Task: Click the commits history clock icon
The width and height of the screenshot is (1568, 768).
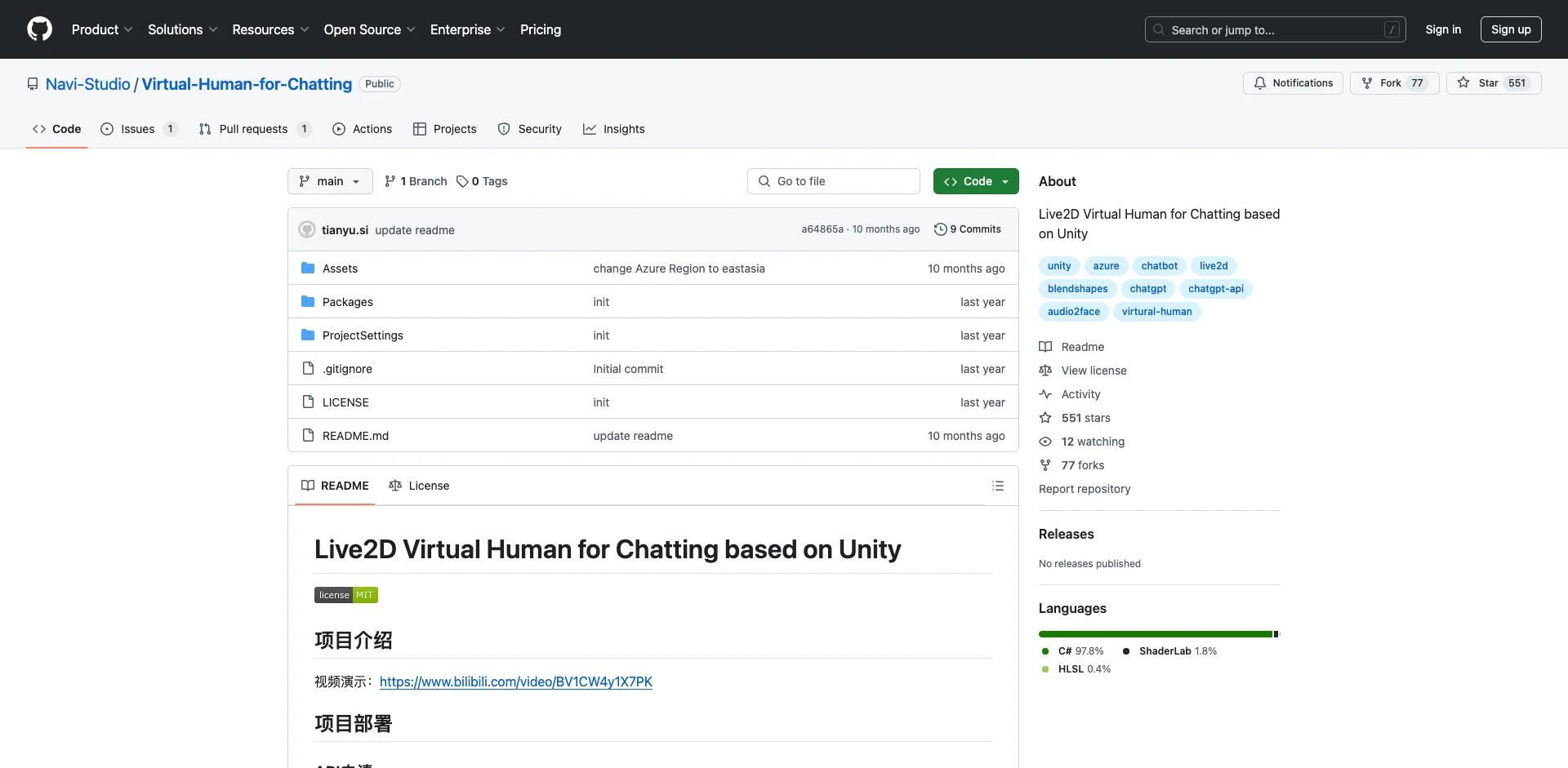Action: 941,229
